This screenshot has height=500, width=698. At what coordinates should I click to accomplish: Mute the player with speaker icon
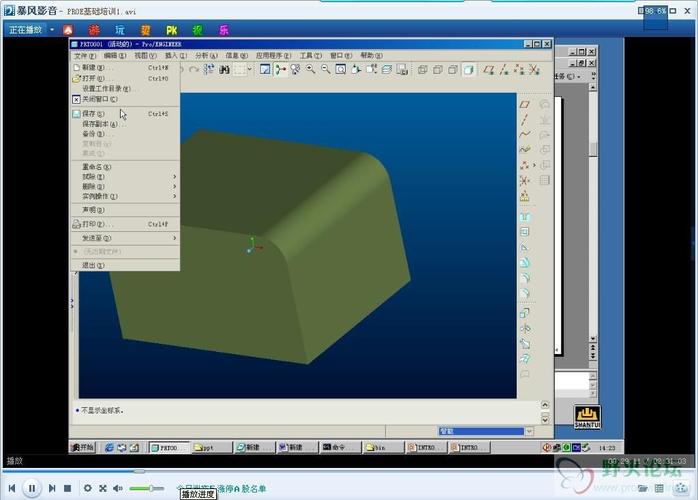click(x=118, y=488)
